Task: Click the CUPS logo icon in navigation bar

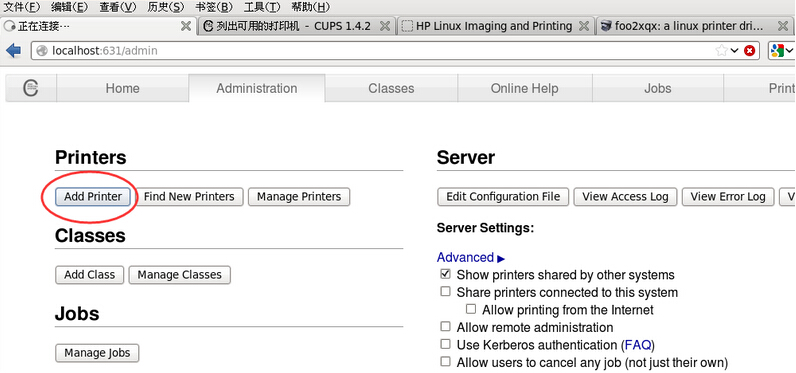Action: pos(31,88)
